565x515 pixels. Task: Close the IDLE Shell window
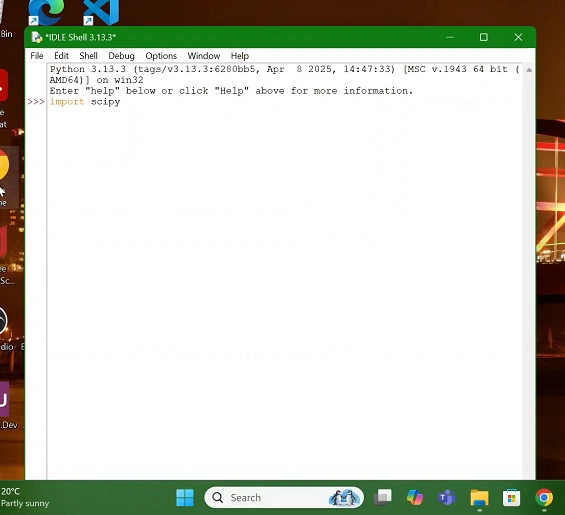click(x=518, y=37)
